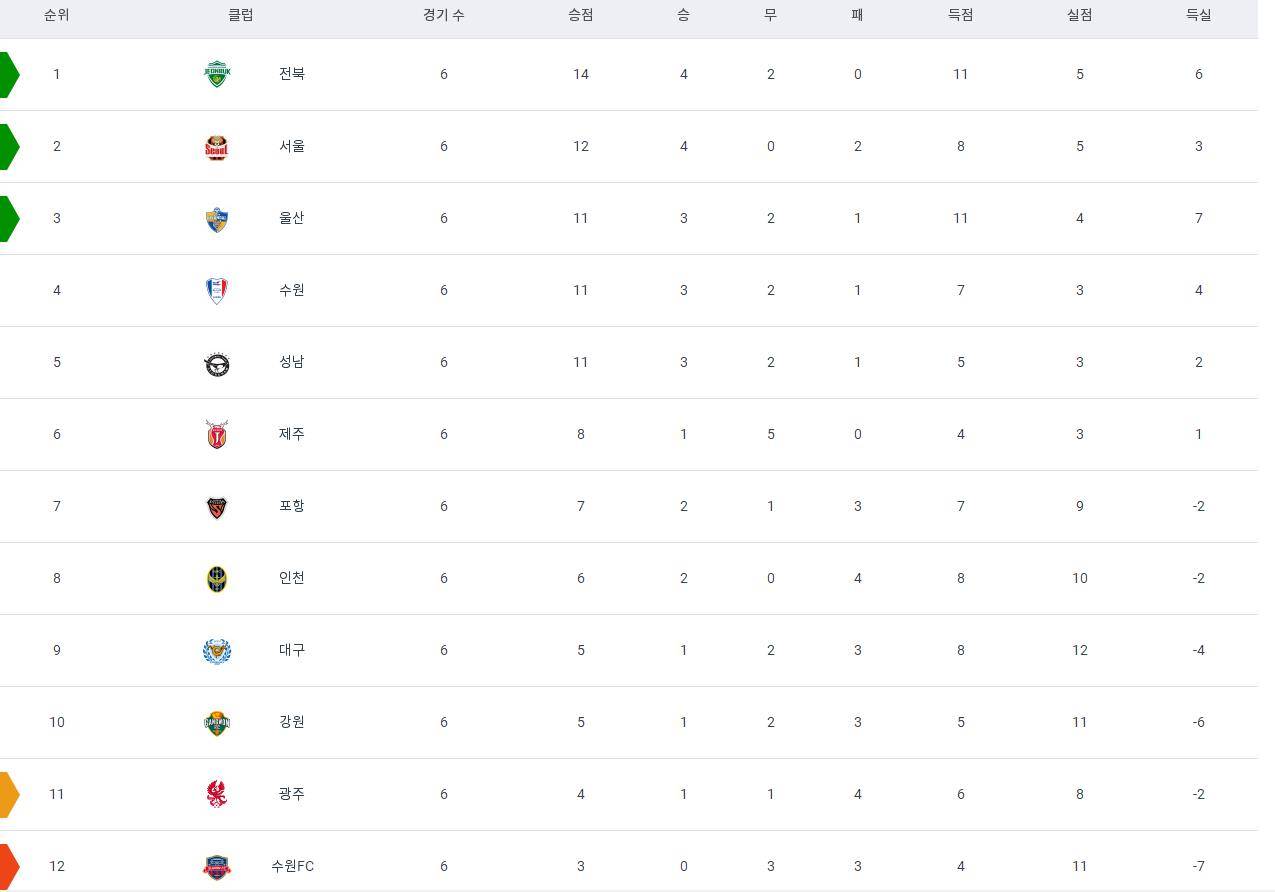Click the 강원 team logo

tap(216, 722)
